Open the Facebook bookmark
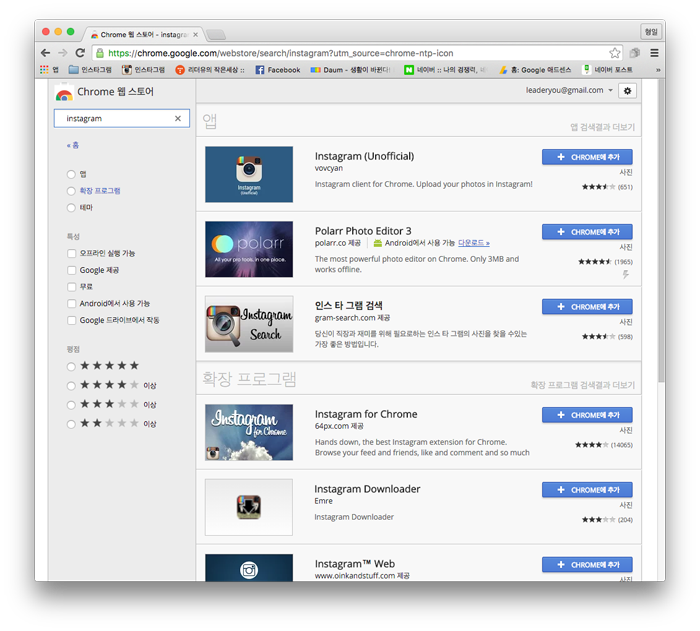This screenshot has width=700, height=631. pos(278,70)
